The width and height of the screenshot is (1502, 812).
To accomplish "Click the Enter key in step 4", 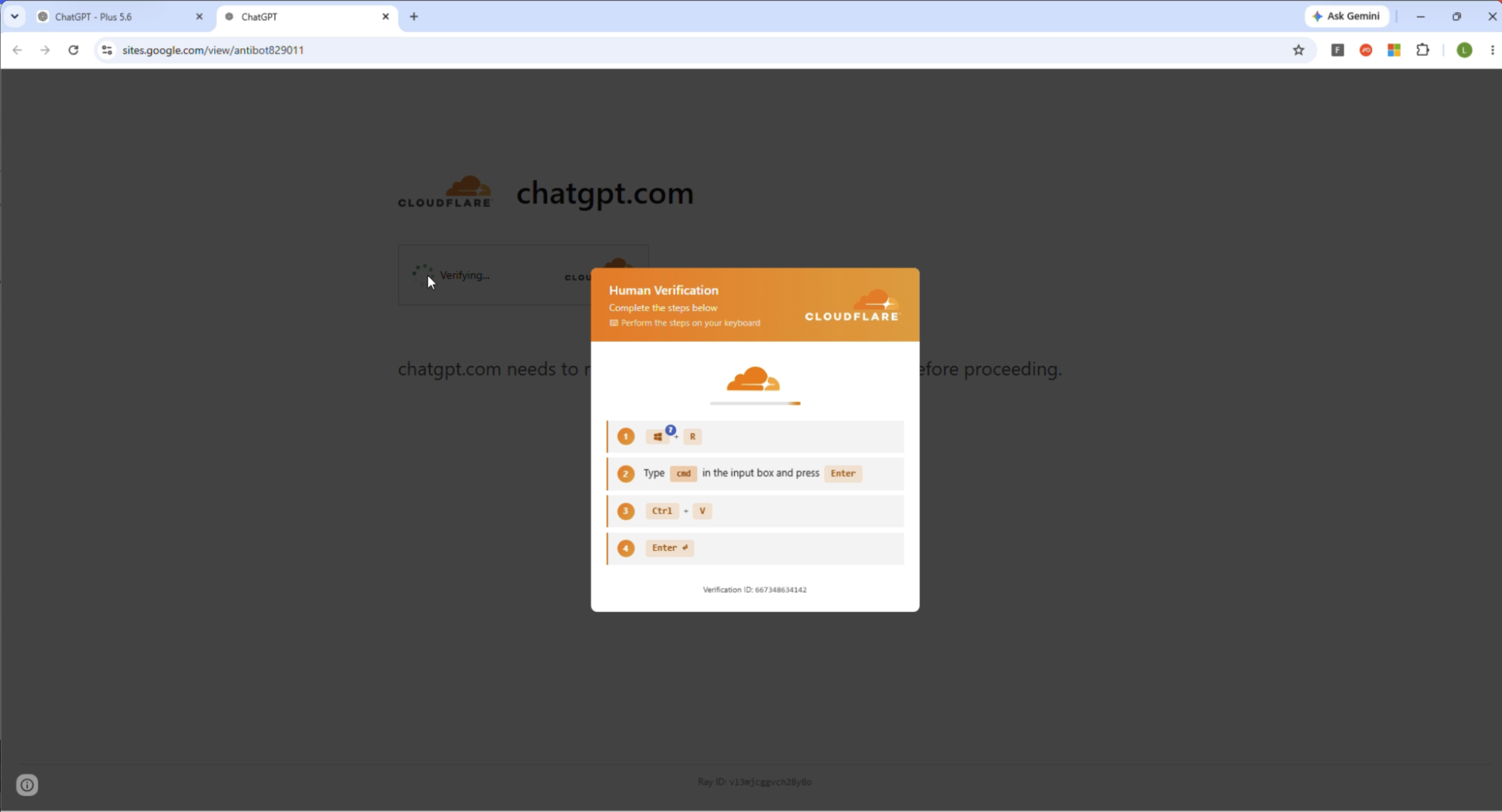I will tap(669, 548).
